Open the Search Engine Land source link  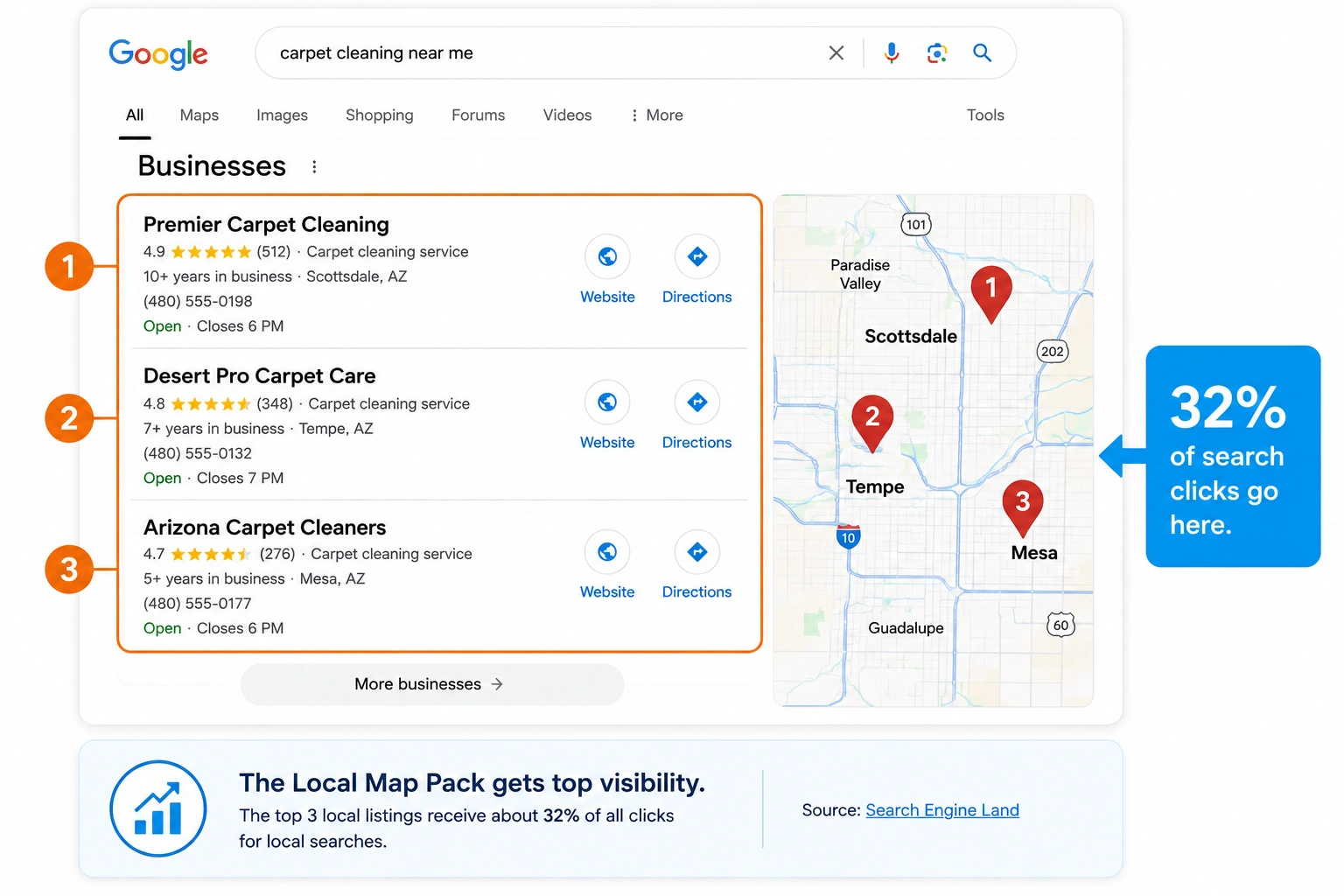pyautogui.click(x=942, y=810)
